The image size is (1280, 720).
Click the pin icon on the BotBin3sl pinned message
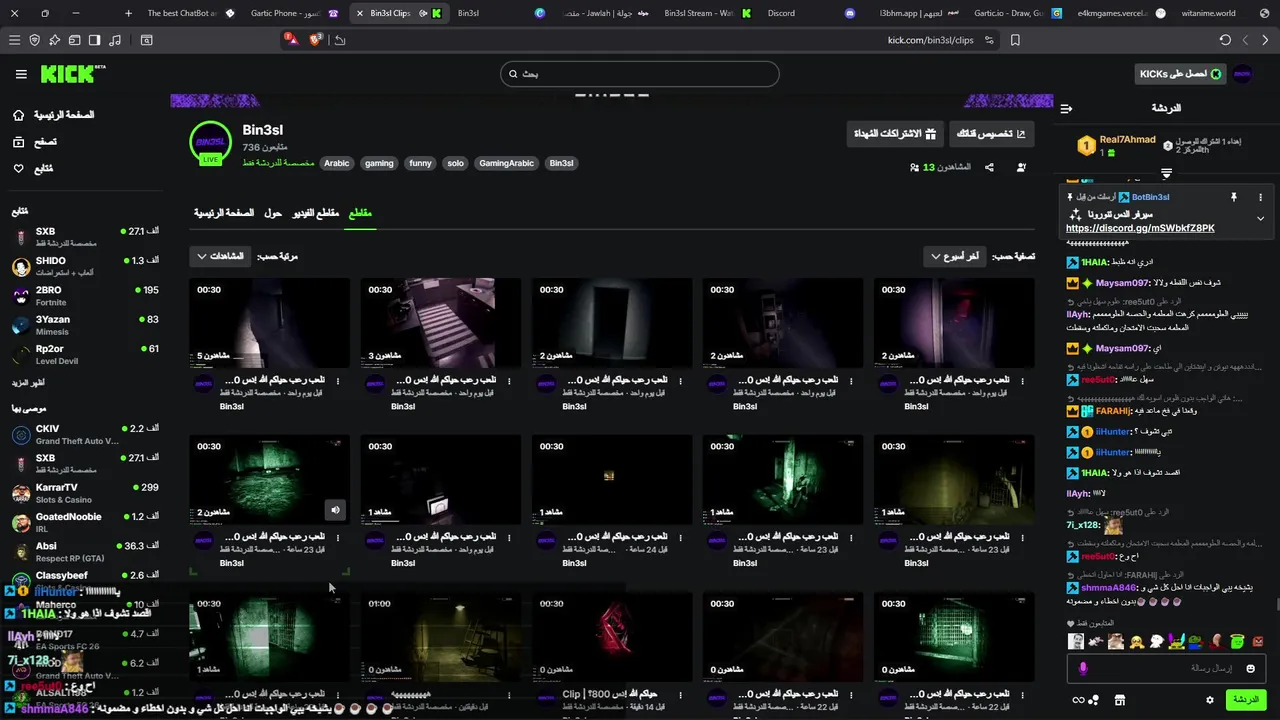coord(1234,197)
